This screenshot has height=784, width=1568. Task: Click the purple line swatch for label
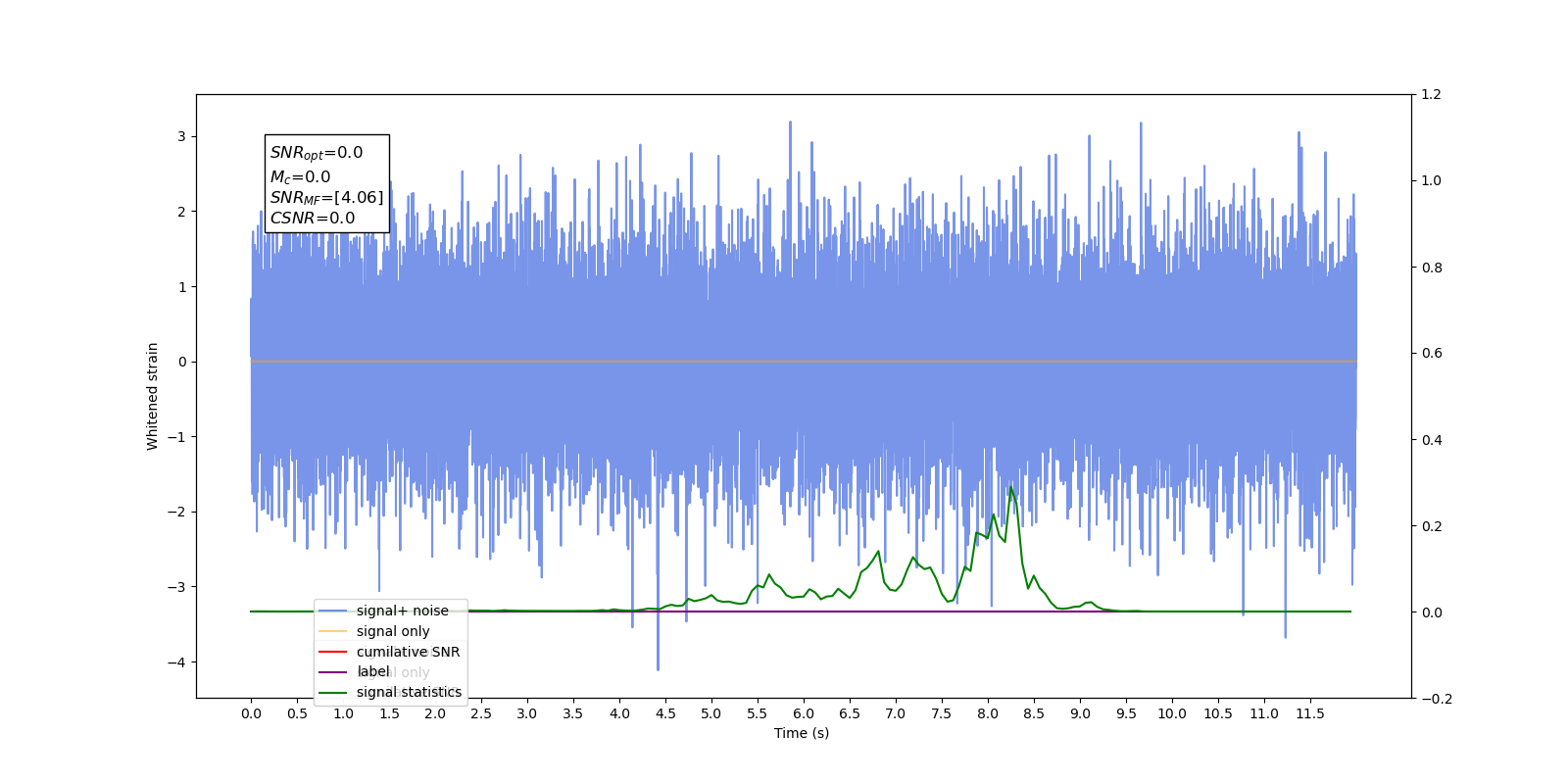click(x=333, y=672)
